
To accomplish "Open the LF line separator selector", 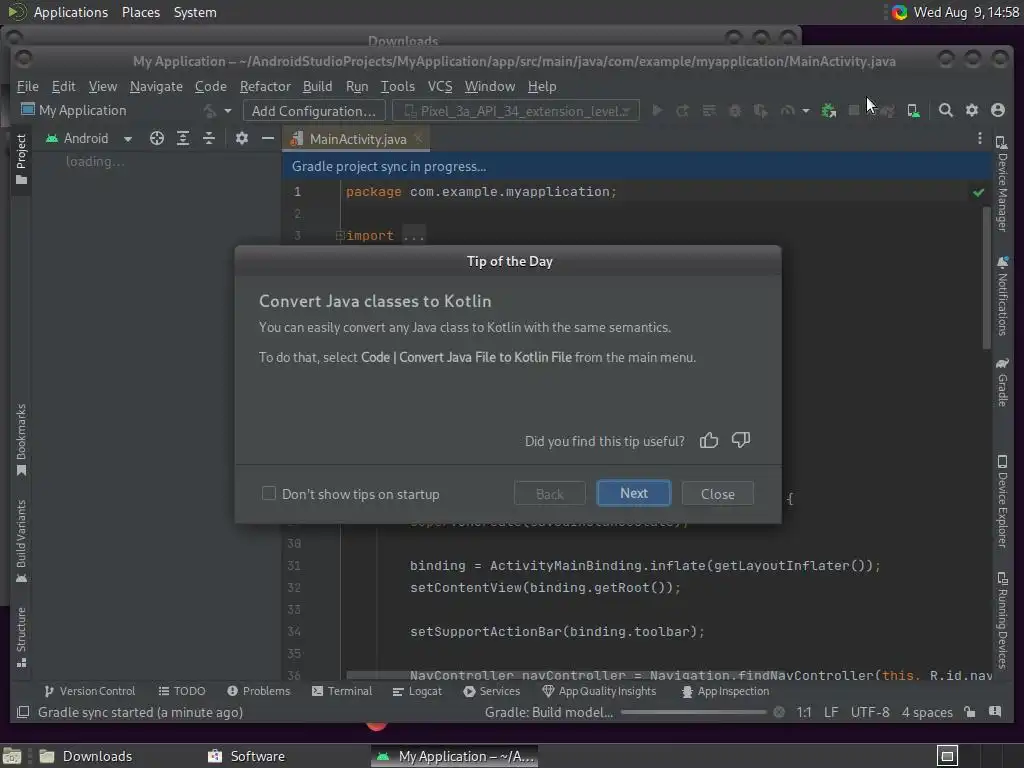I will (831, 712).
